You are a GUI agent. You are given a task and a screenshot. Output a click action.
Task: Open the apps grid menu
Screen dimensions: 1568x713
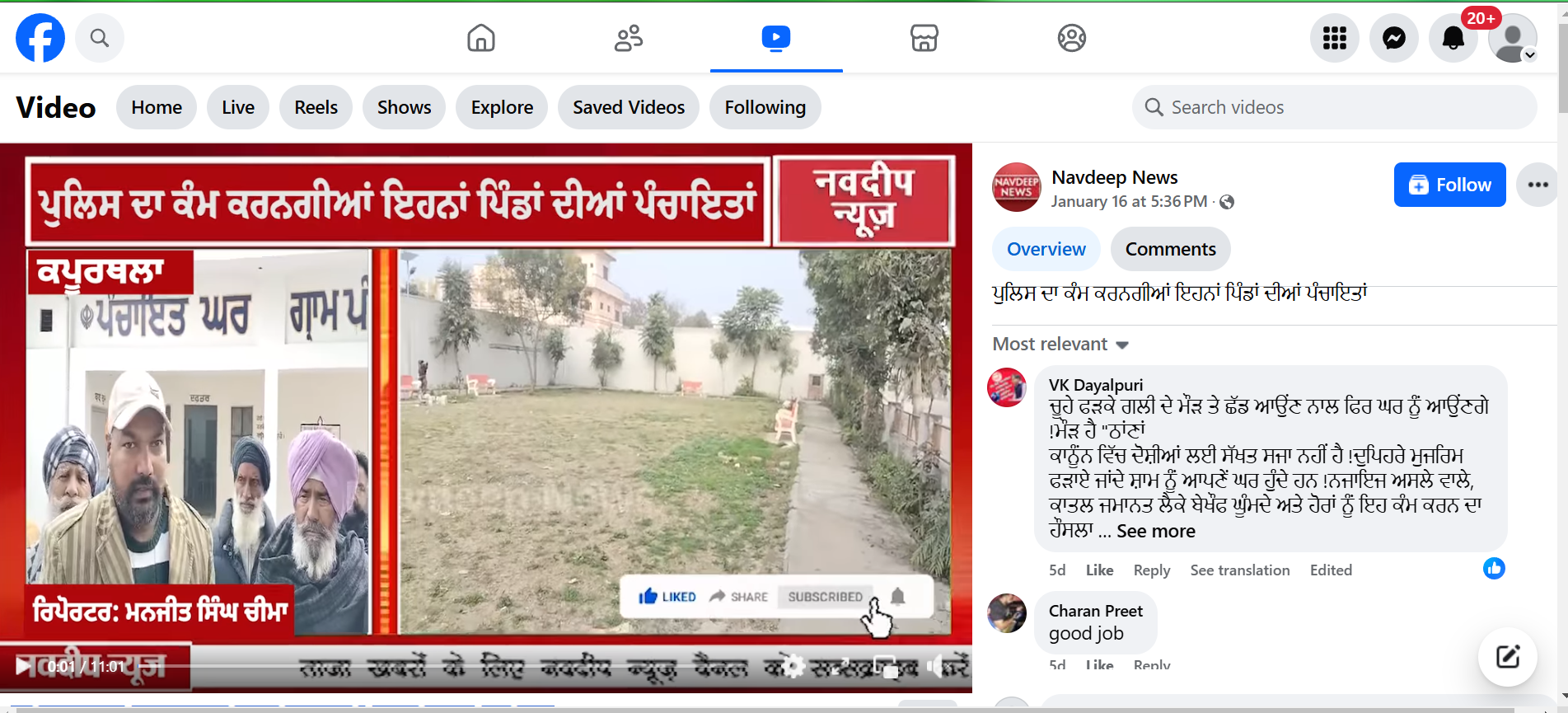pyautogui.click(x=1334, y=38)
